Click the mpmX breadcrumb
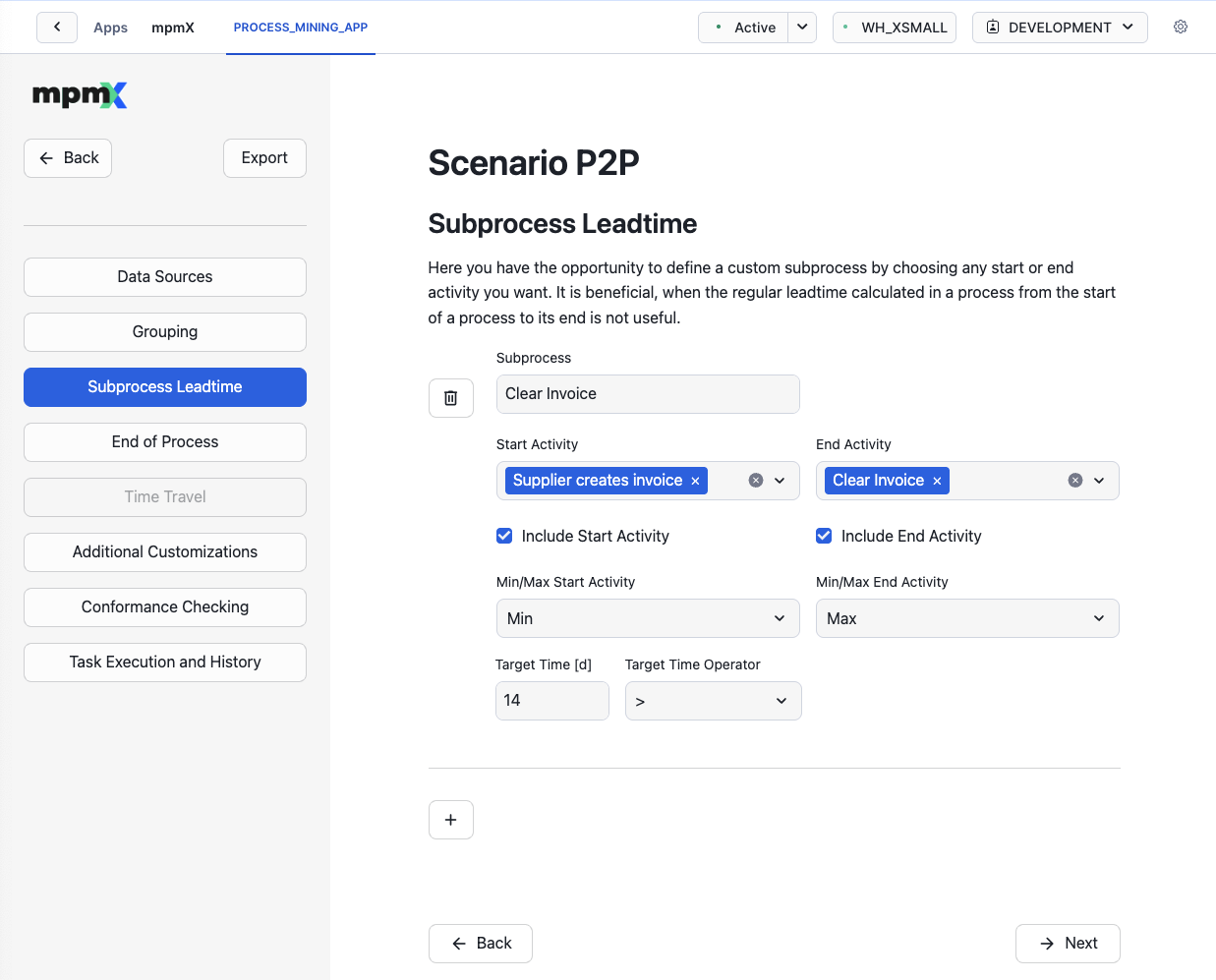This screenshot has height=980, width=1216. [x=173, y=28]
